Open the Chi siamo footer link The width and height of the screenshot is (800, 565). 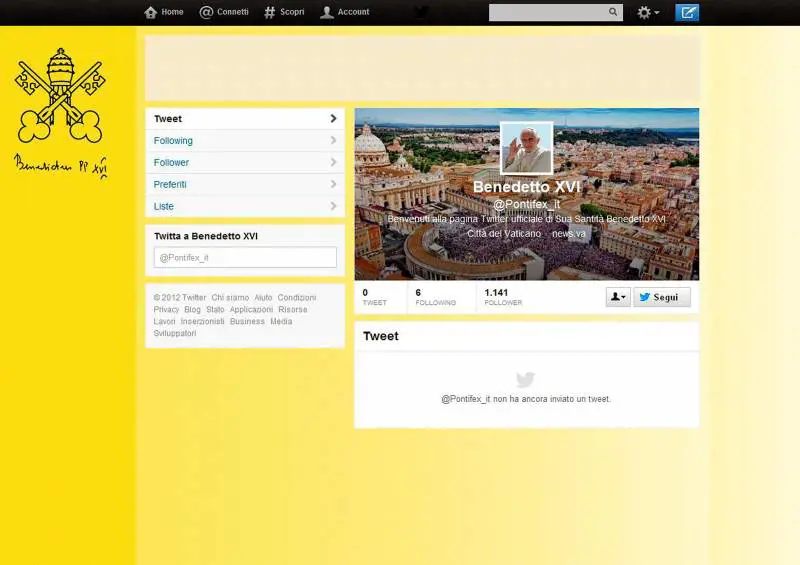[230, 298]
